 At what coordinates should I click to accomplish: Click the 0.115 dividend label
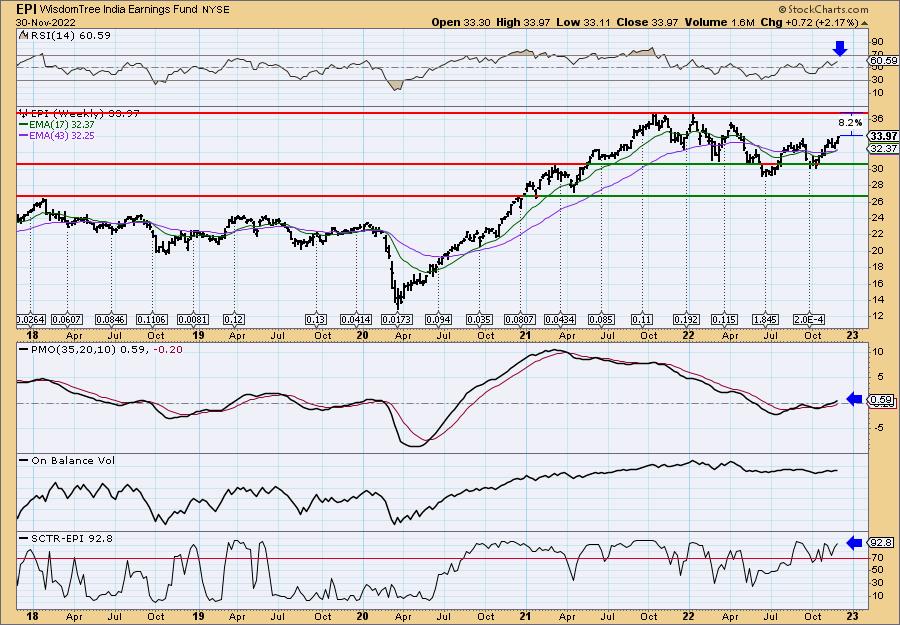[724, 319]
